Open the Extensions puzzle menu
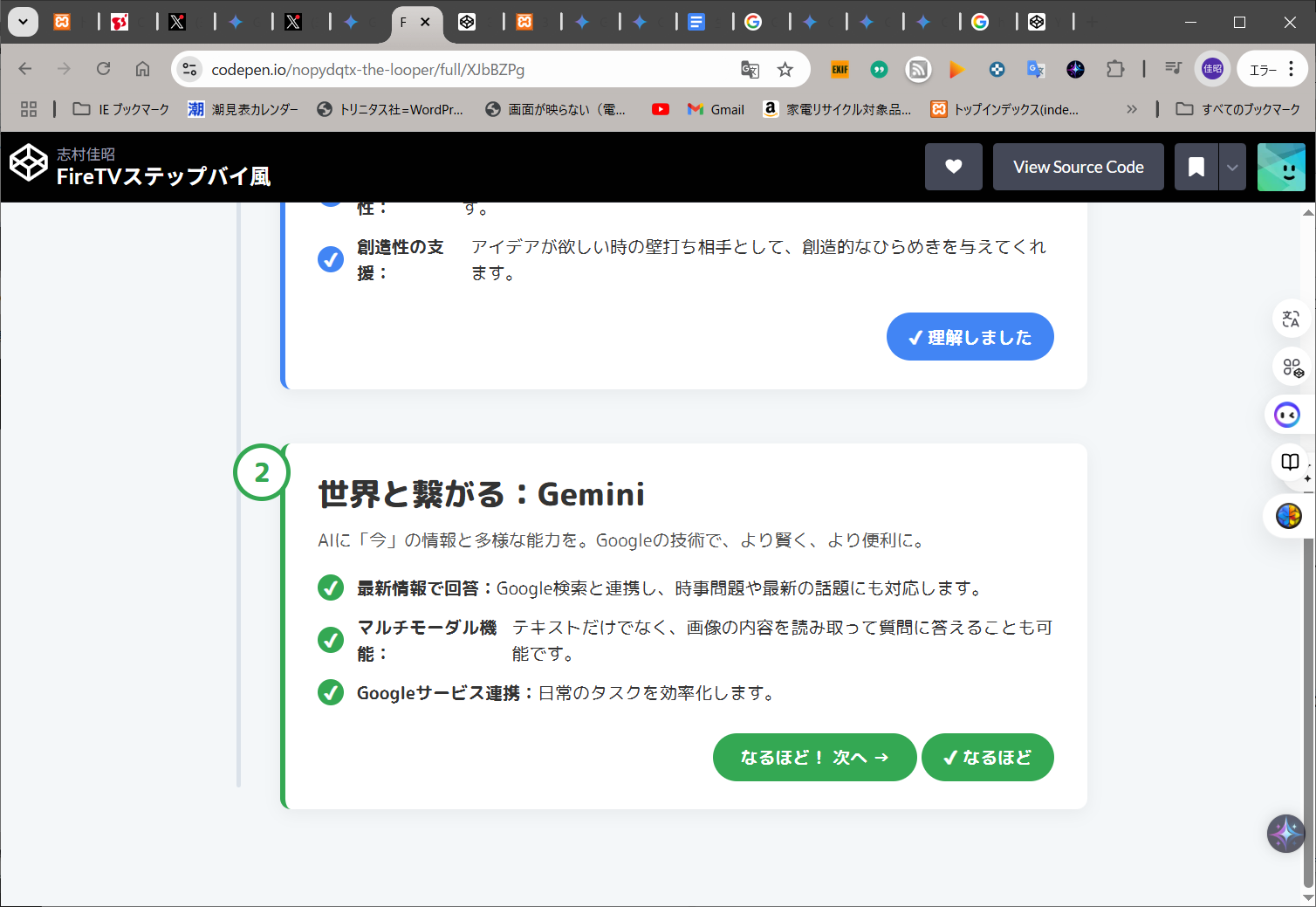Screen dimensions: 1316x907 click(x=1115, y=70)
